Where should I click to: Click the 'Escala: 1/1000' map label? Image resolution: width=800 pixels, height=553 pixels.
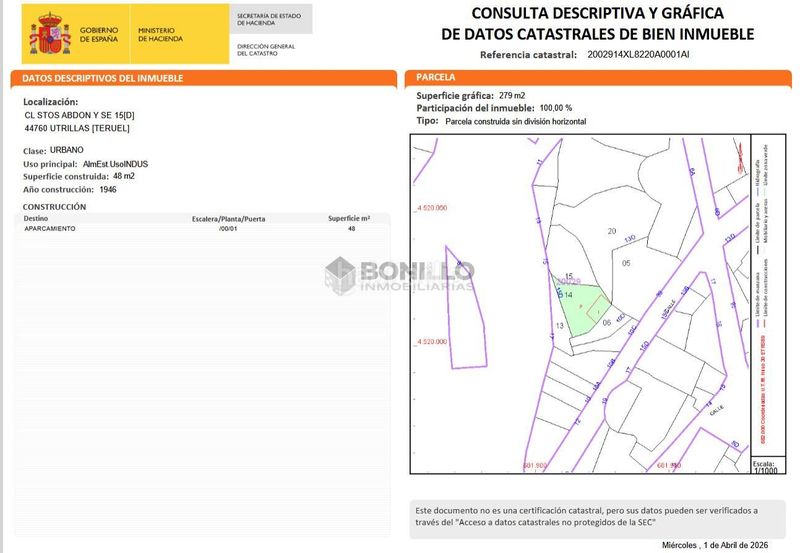[x=765, y=467]
